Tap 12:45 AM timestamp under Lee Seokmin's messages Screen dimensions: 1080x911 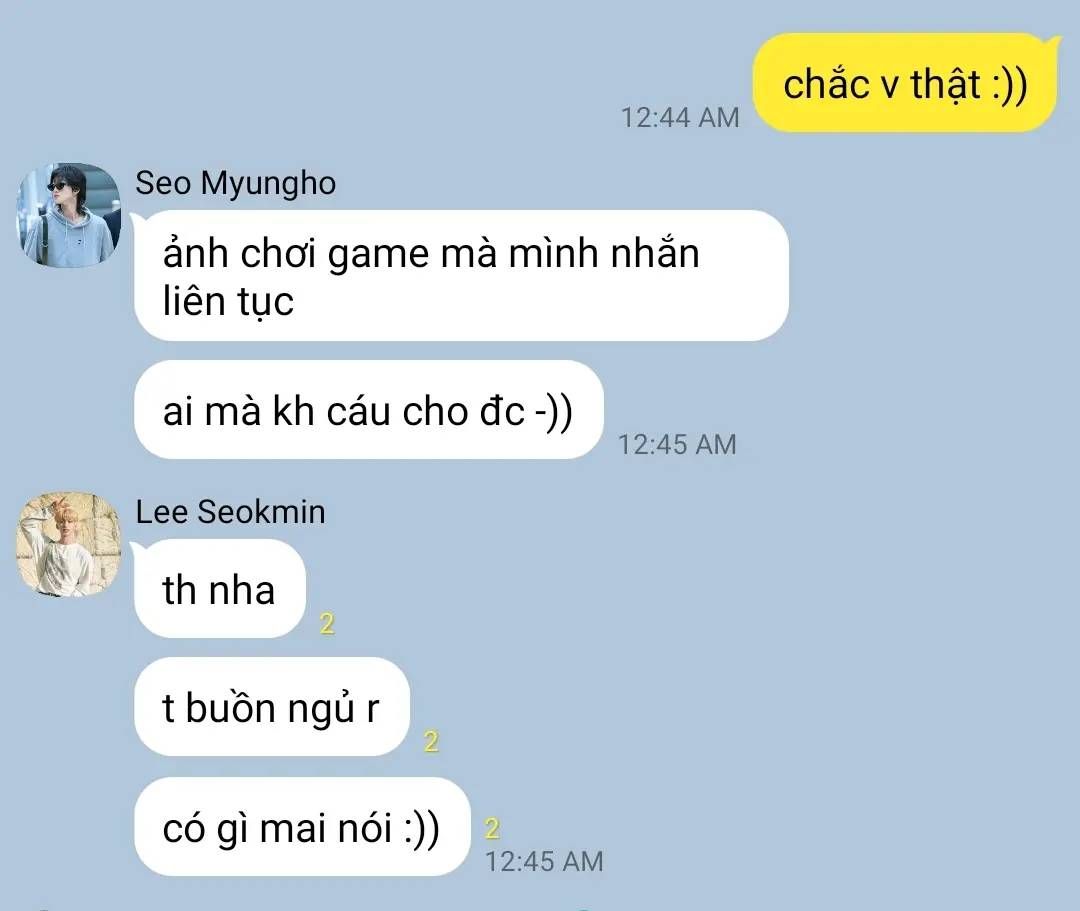(x=544, y=861)
